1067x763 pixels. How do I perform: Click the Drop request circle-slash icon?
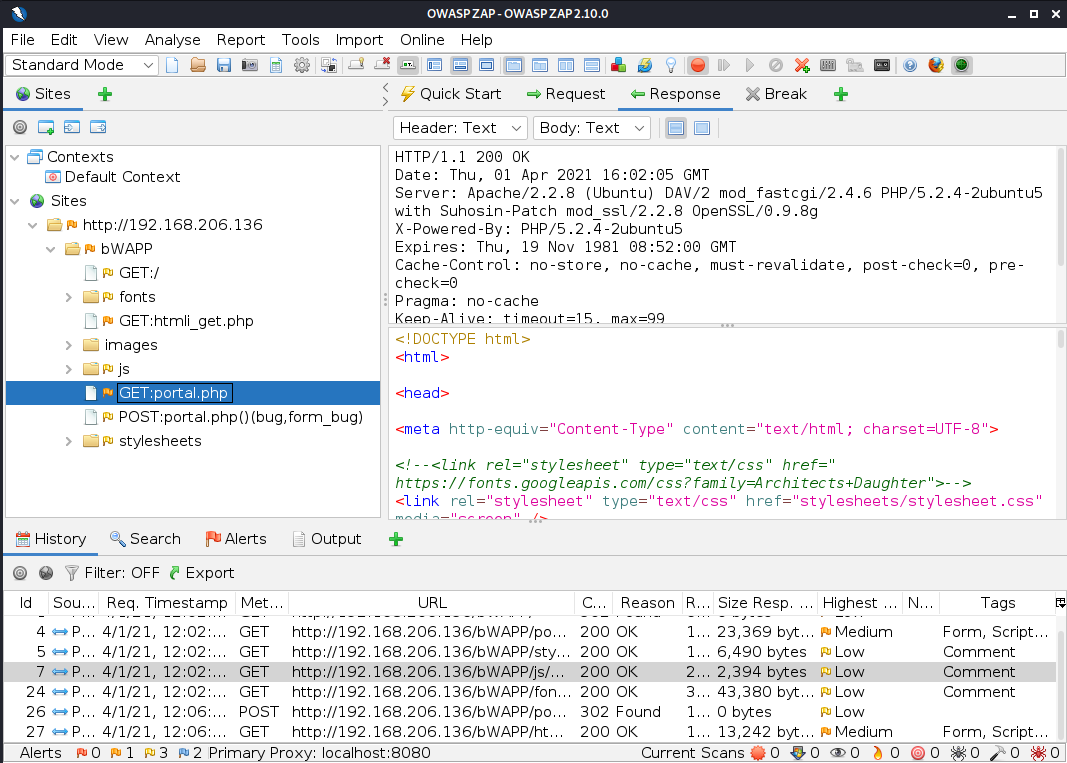tap(776, 65)
